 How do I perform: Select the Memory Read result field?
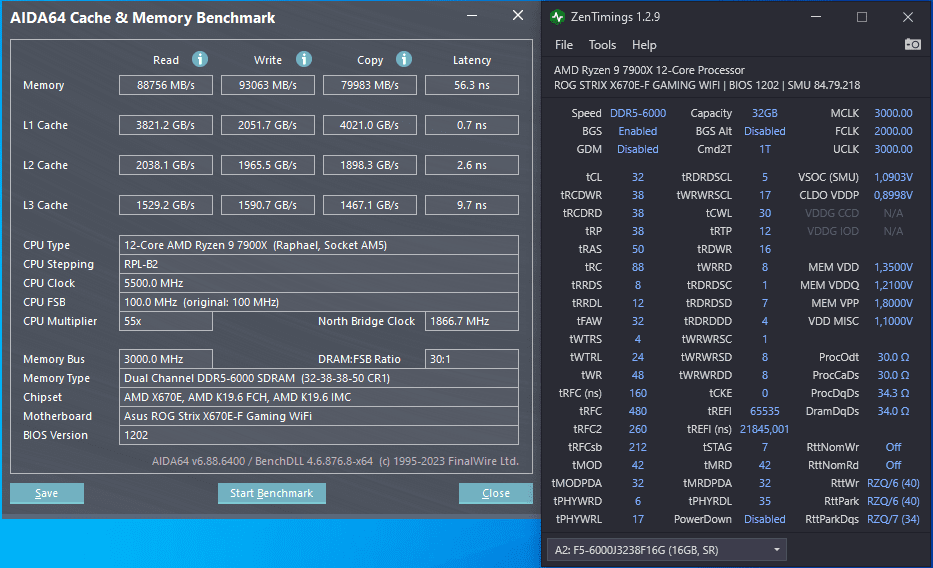click(166, 85)
